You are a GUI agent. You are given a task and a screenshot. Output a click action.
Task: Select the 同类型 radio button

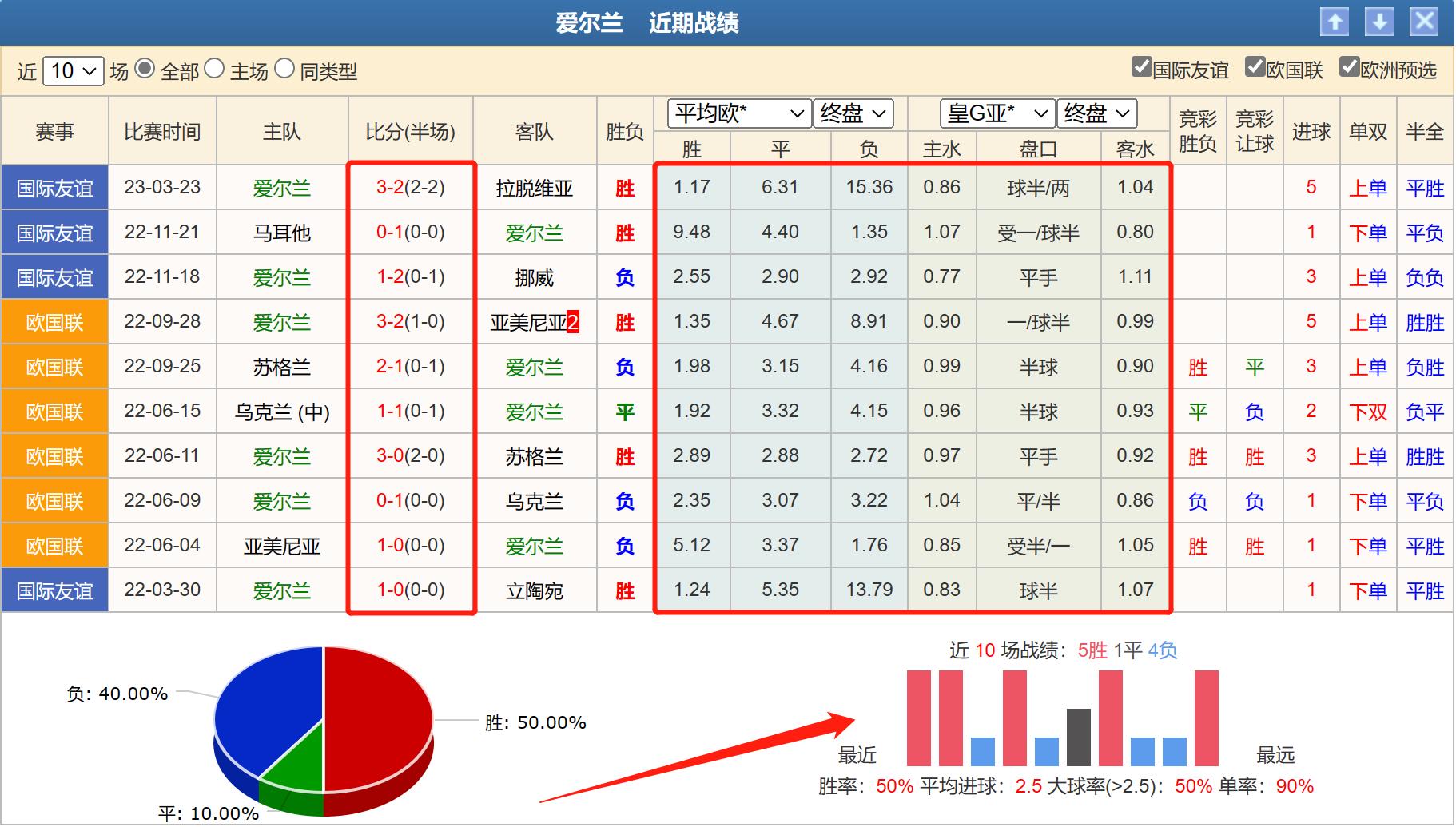tap(284, 70)
